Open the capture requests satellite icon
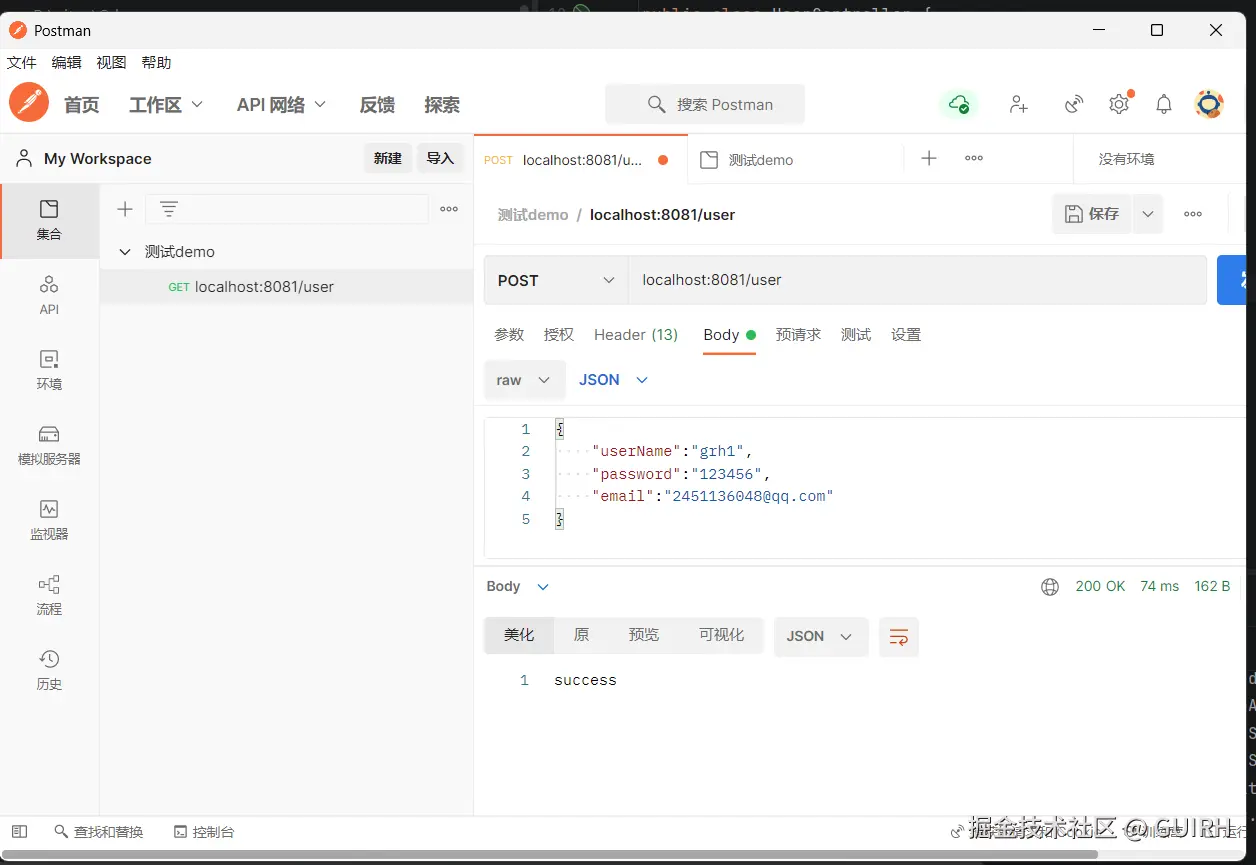Screen dimensions: 1256x865 [1073, 104]
